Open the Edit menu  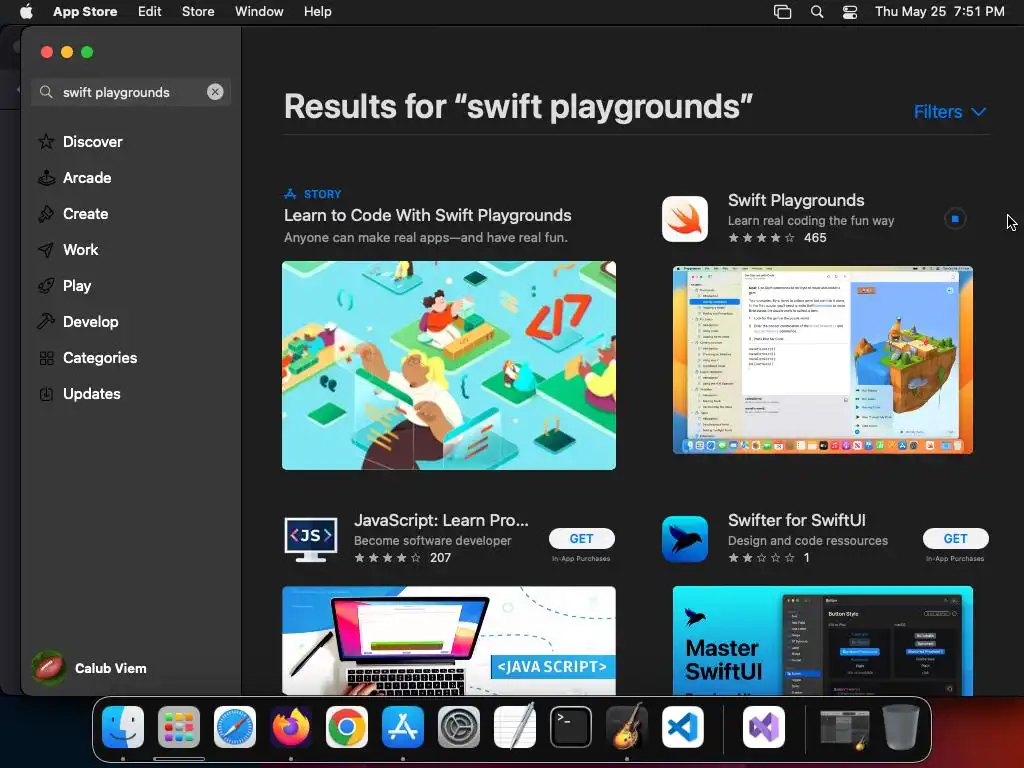pos(150,12)
